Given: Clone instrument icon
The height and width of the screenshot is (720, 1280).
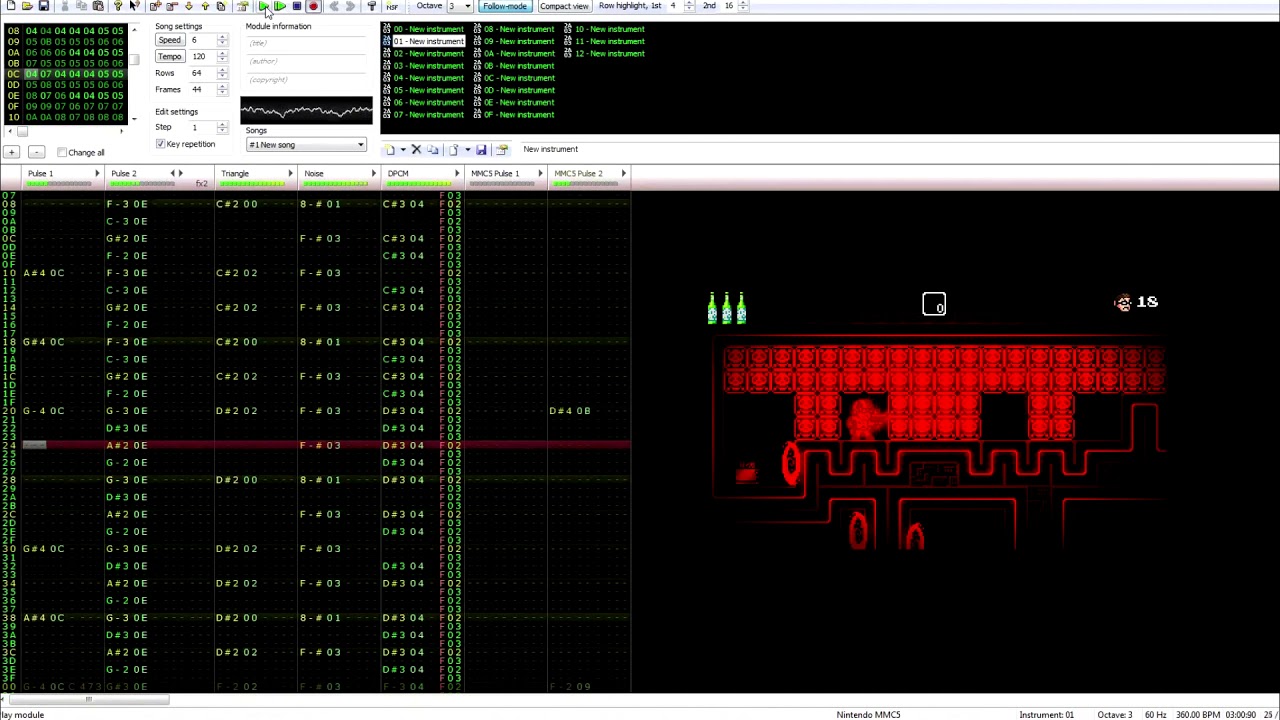Looking at the screenshot, I should pyautogui.click(x=433, y=150).
